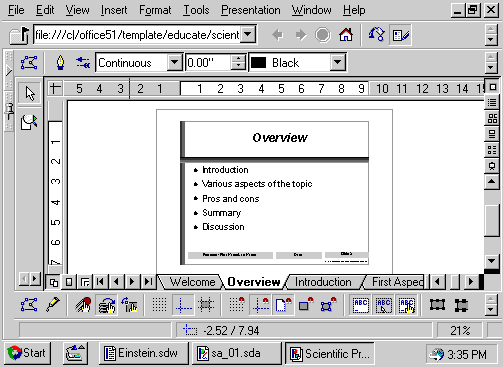Image resolution: width=503 pixels, height=367 pixels.
Task: Toggle Snap to Snap Lines icon
Action: click(260, 305)
